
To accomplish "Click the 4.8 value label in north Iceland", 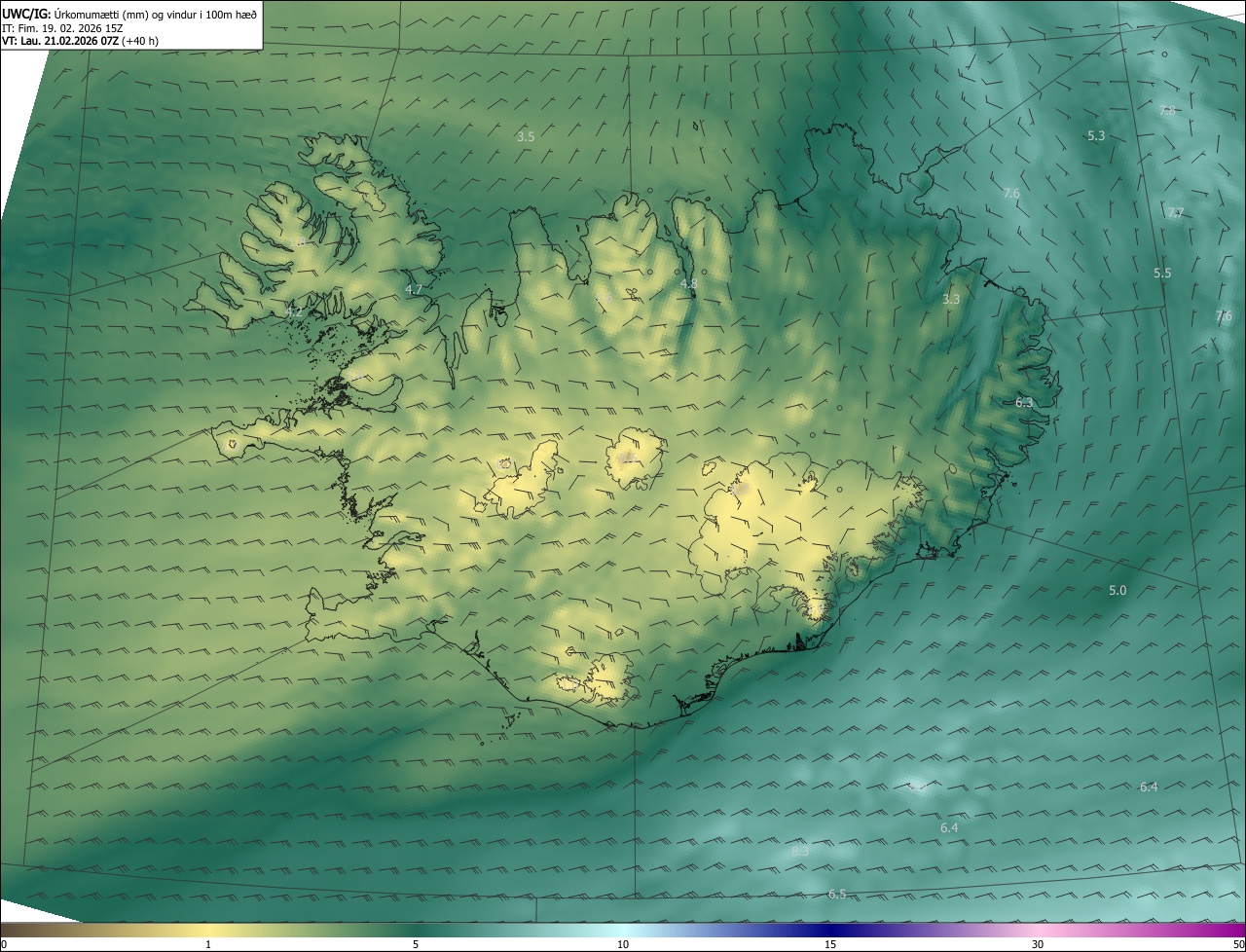I will click(688, 284).
